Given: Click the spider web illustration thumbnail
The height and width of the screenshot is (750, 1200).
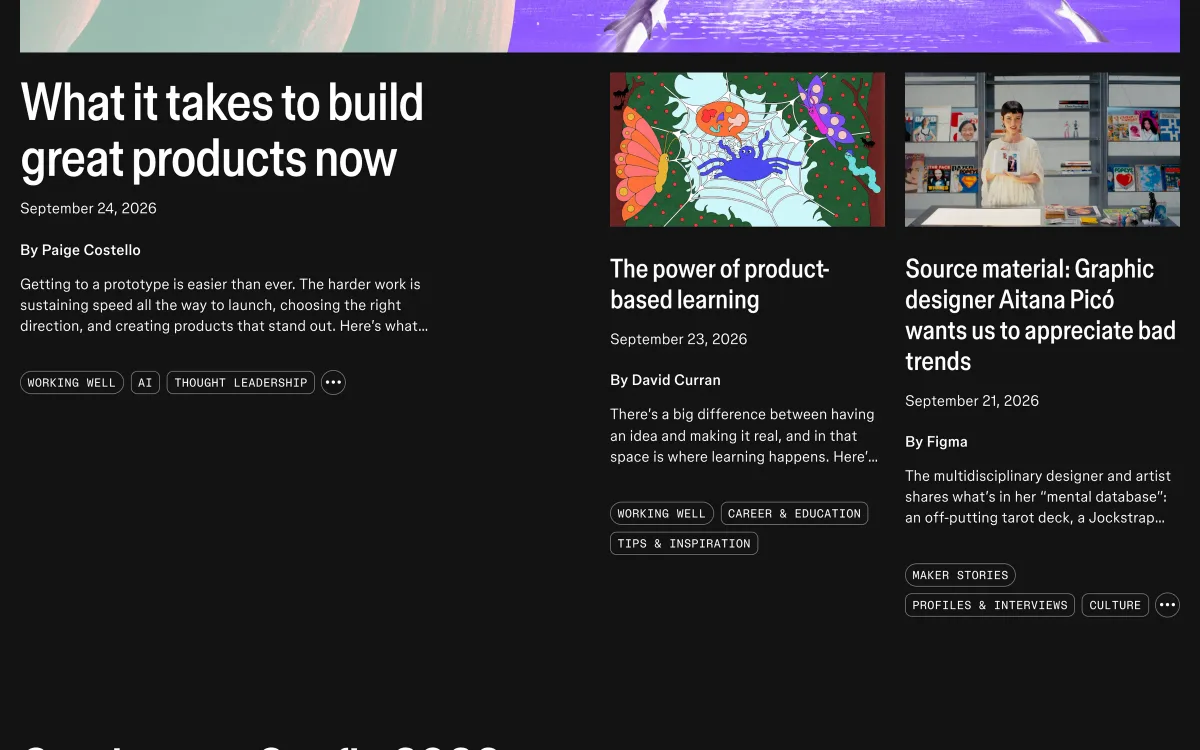Looking at the screenshot, I should pos(747,149).
